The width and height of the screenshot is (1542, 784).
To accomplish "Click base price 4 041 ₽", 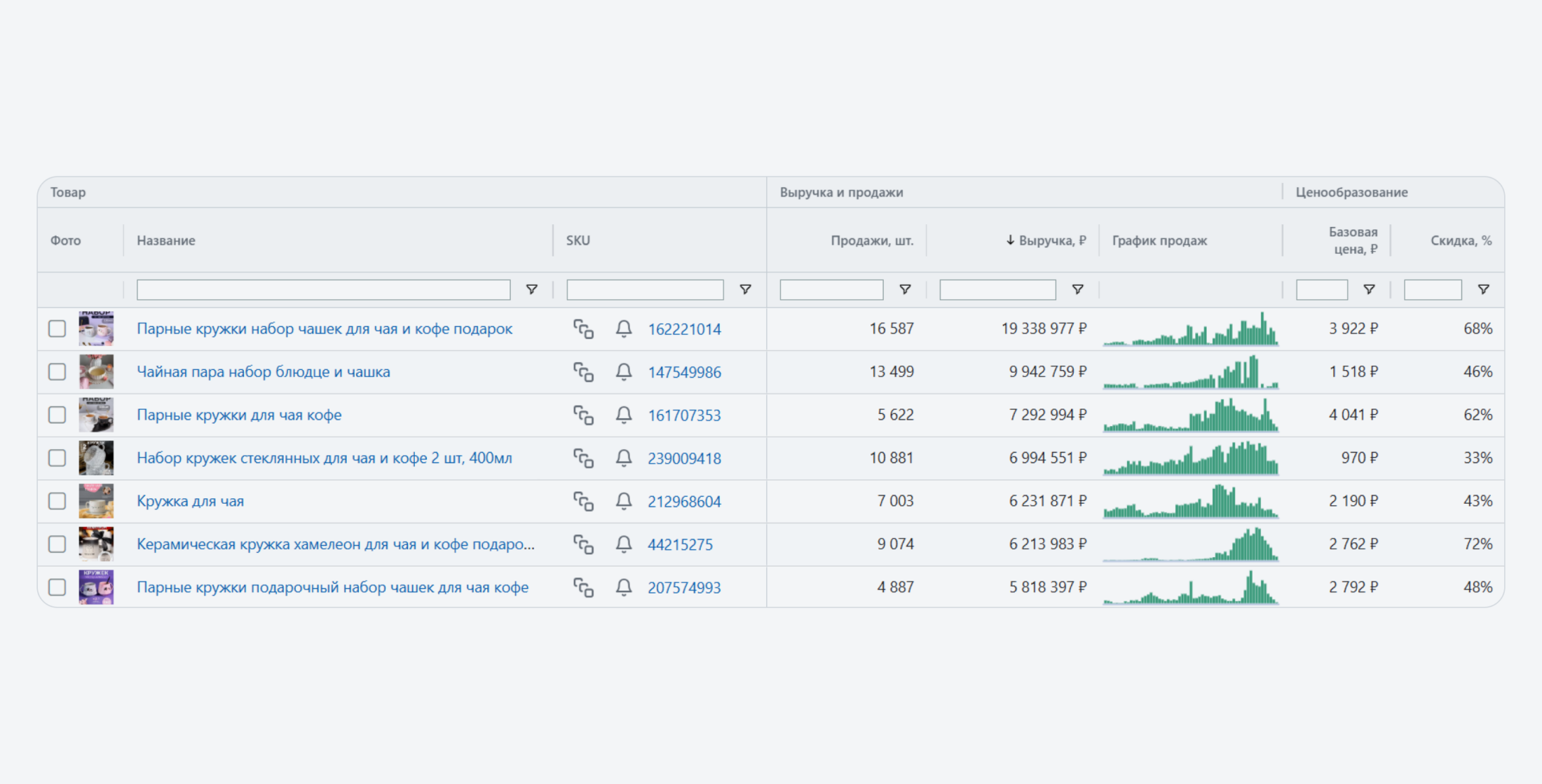I will (x=1353, y=415).
